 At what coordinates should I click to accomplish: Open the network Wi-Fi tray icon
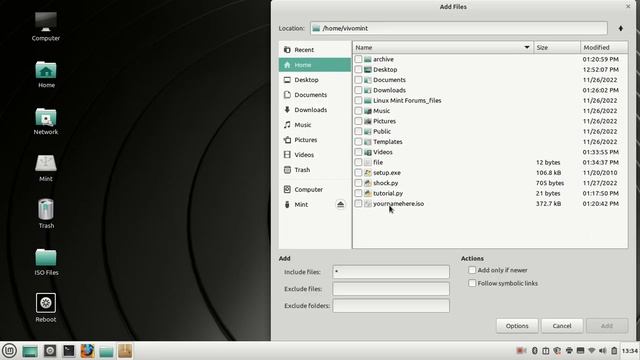[591, 351]
